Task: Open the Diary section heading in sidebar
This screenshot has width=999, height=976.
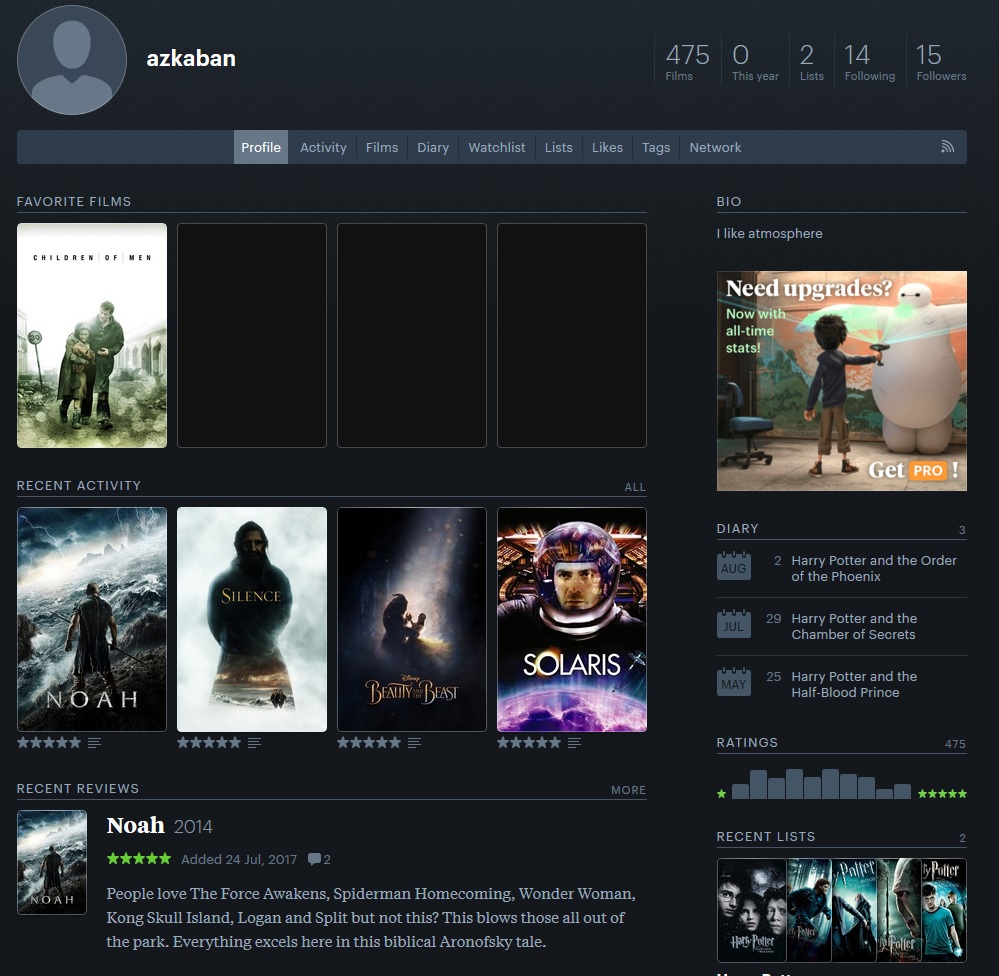Action: click(737, 528)
